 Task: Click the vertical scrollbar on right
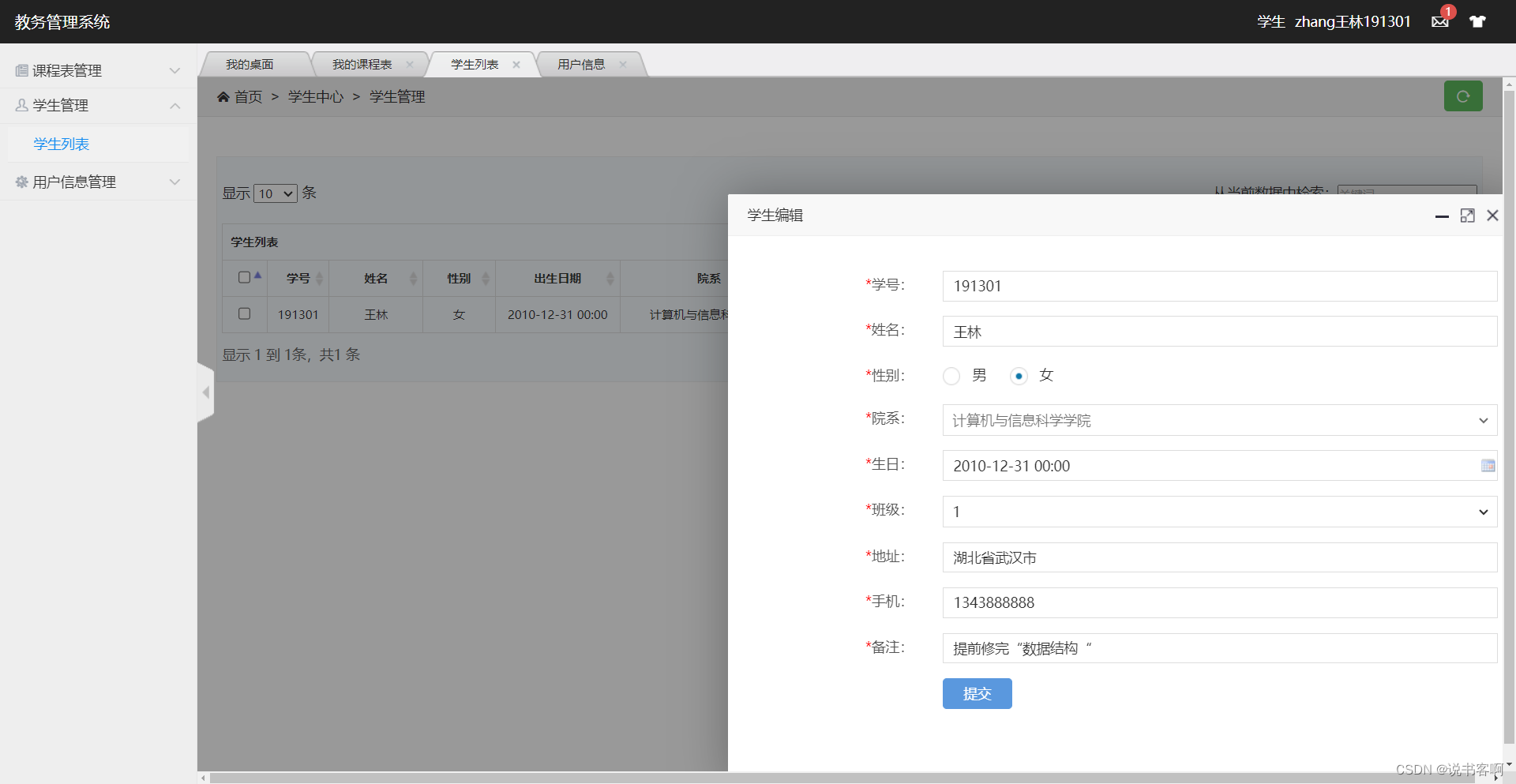pyautogui.click(x=1509, y=416)
